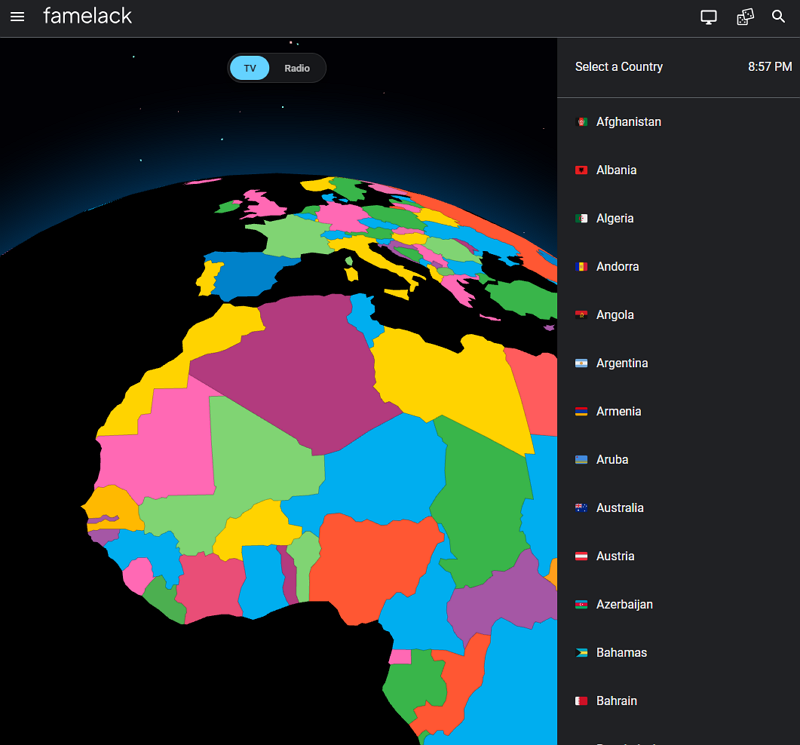This screenshot has width=800, height=745.
Task: Select Bahrain in the list
Action: [679, 701]
